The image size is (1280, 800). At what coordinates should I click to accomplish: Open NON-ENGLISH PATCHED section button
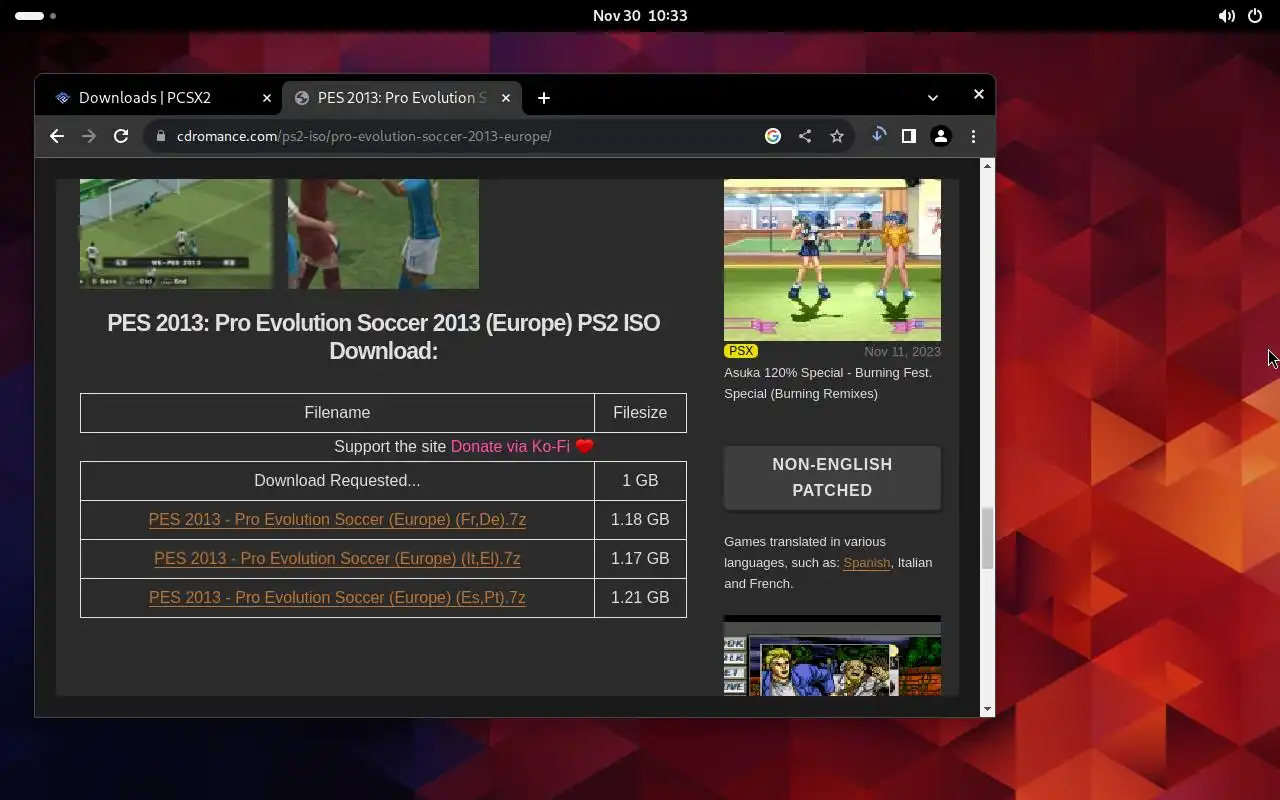click(832, 478)
